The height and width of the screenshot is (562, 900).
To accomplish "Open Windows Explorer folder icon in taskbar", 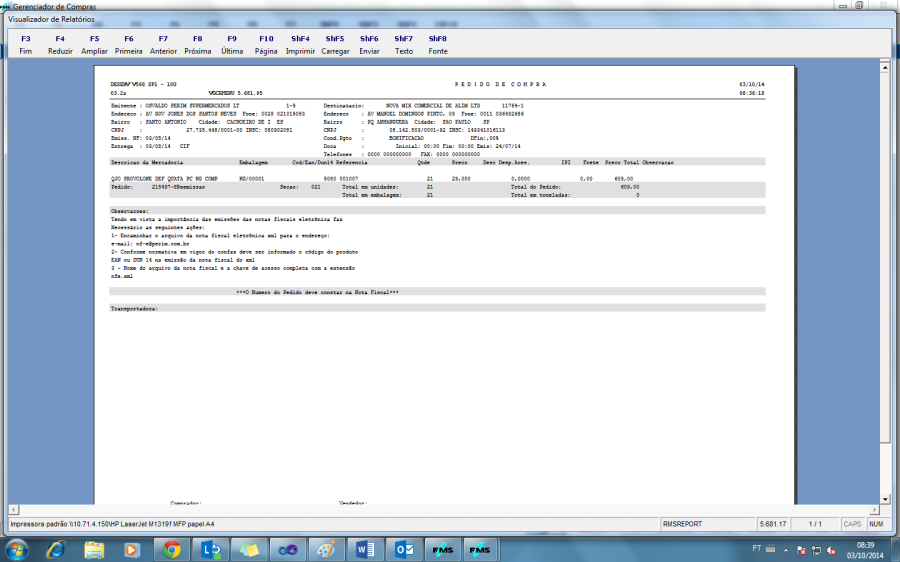I will (94, 550).
